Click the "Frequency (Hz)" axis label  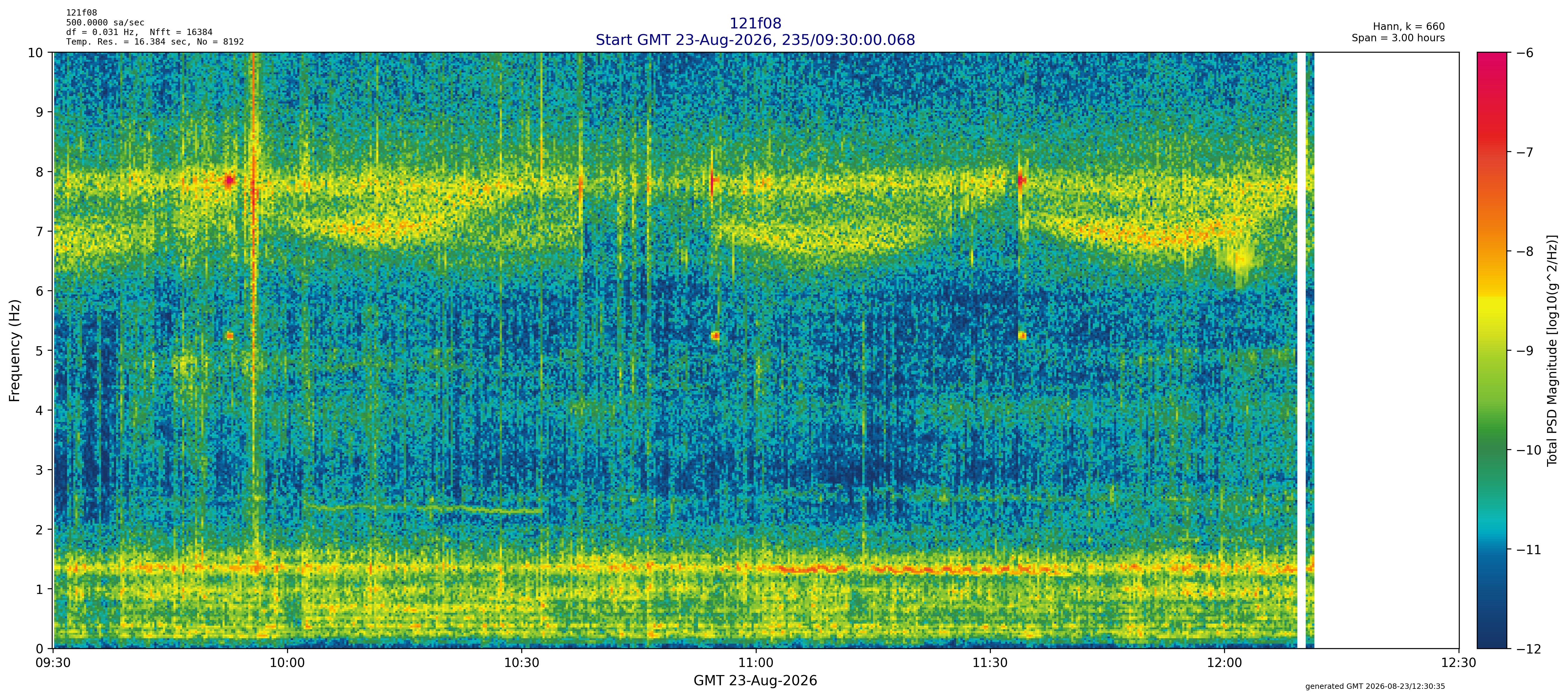click(15, 350)
